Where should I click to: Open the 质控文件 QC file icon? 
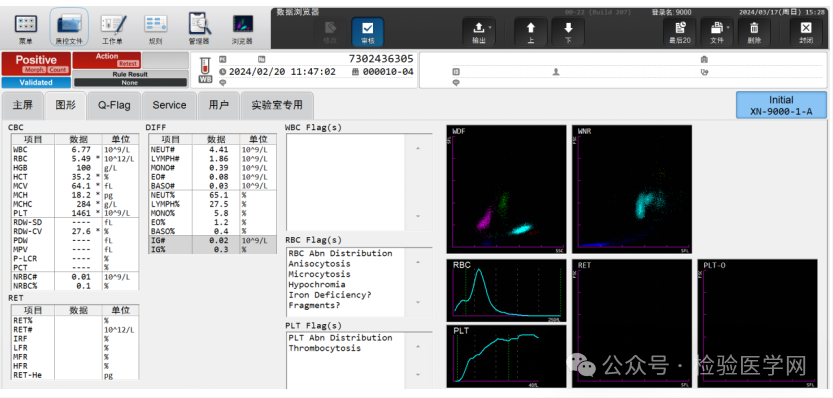[69, 28]
